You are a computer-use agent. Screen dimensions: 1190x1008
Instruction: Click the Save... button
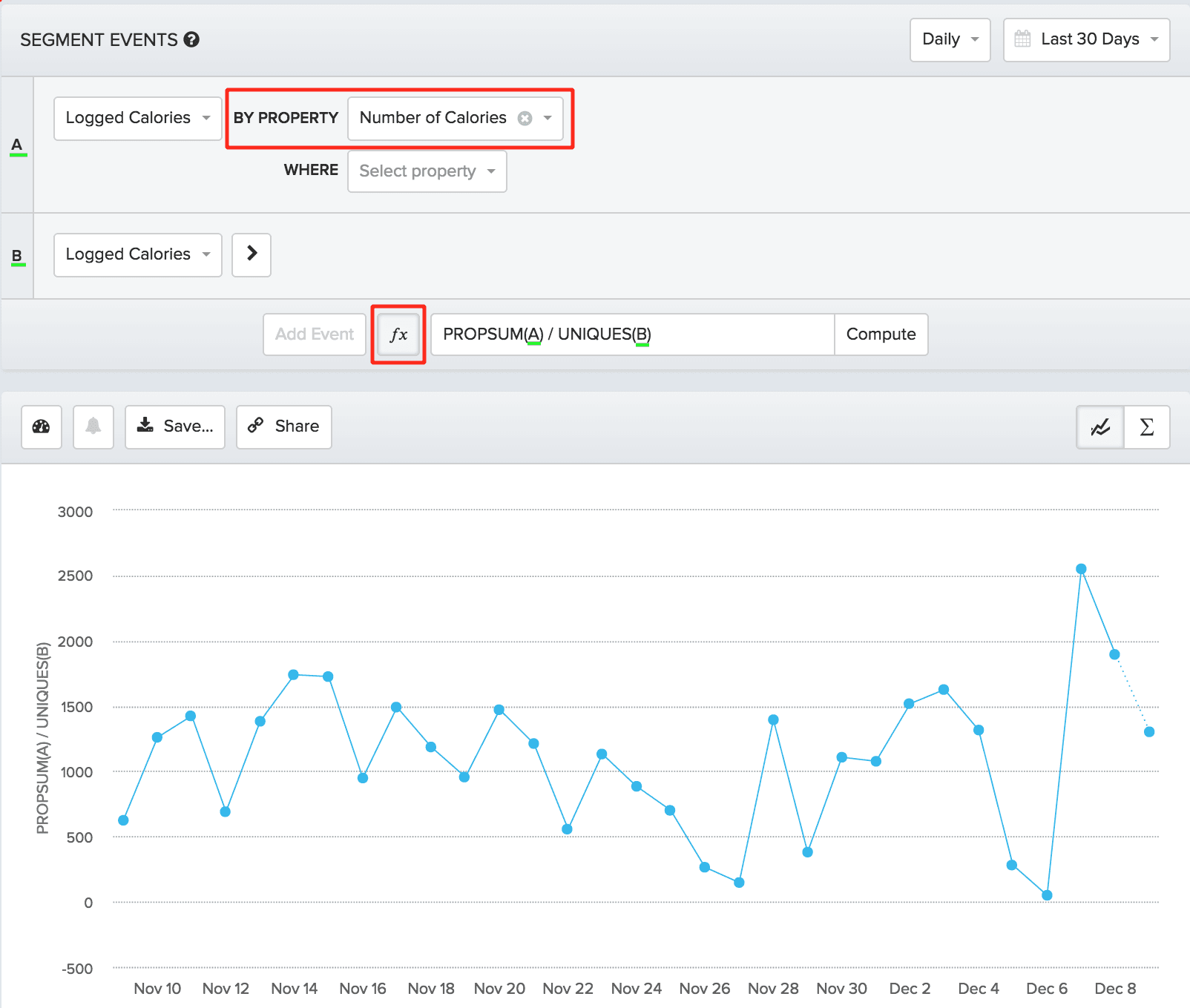tap(175, 426)
